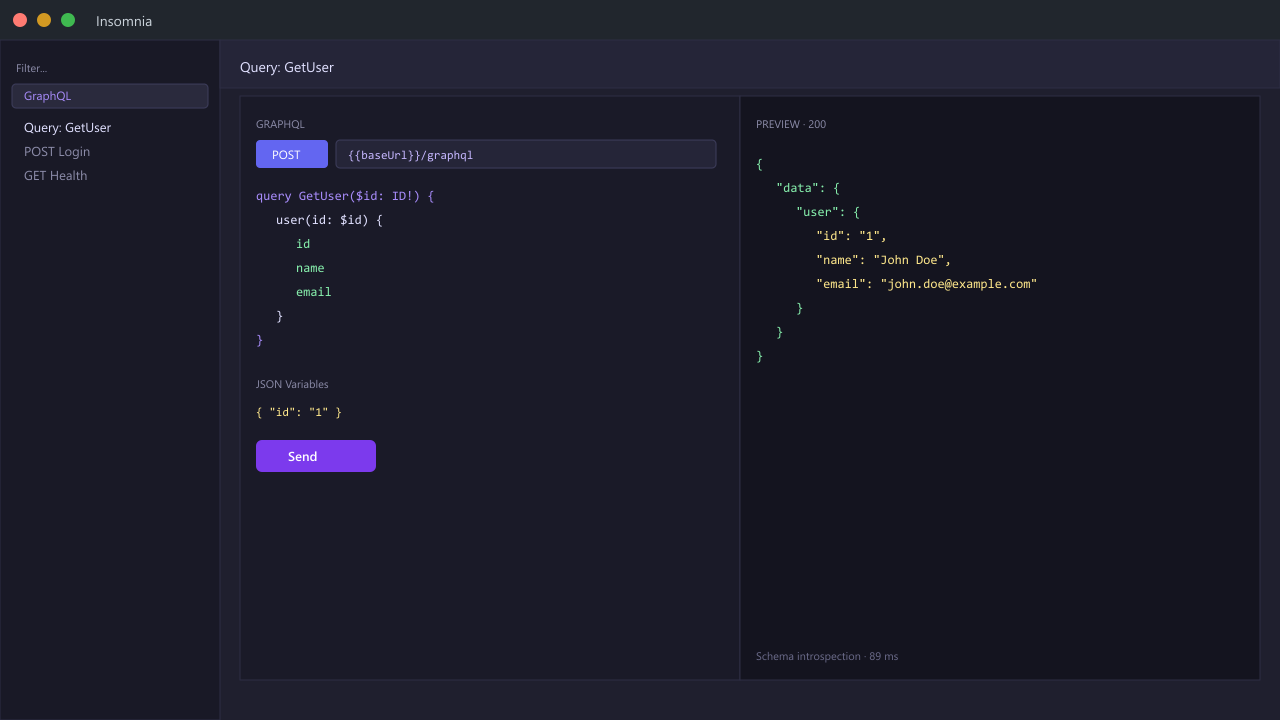Click the Schema introspection · 89 ms status
This screenshot has width=1280, height=720.
pyautogui.click(x=827, y=656)
